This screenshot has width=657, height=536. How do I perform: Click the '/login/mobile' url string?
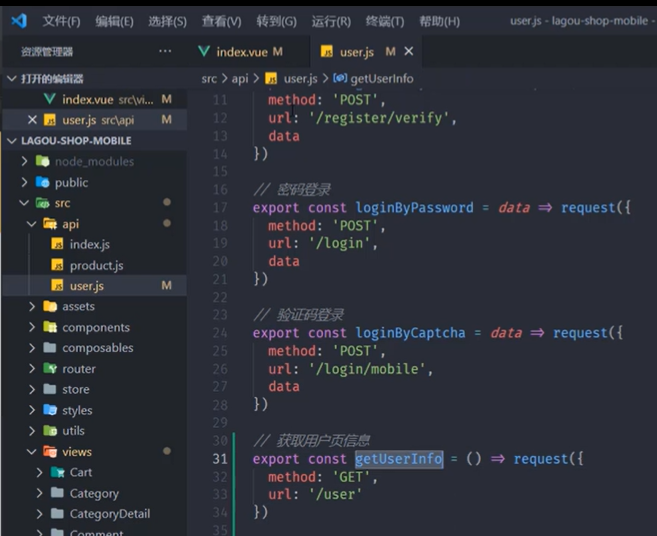367,369
